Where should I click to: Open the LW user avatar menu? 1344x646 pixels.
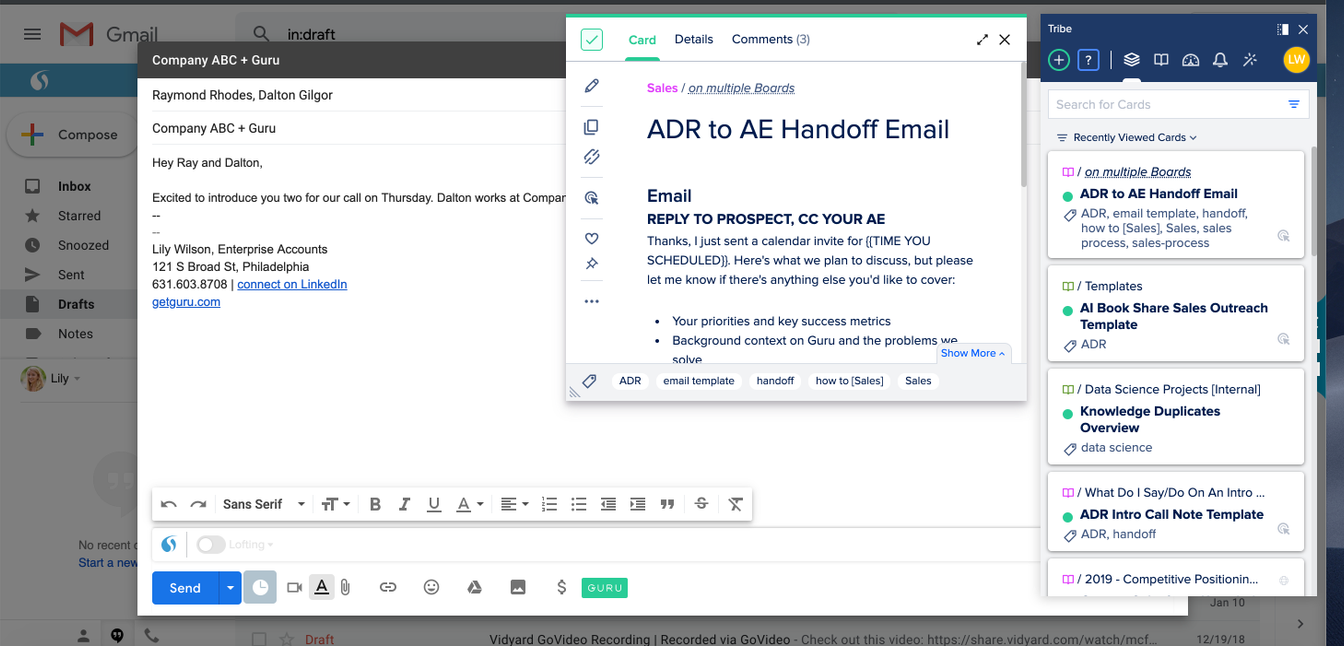coord(1296,60)
